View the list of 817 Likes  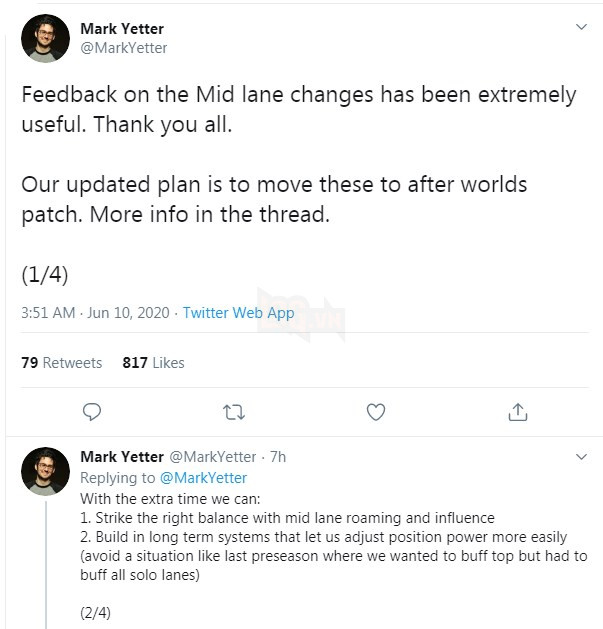point(153,363)
